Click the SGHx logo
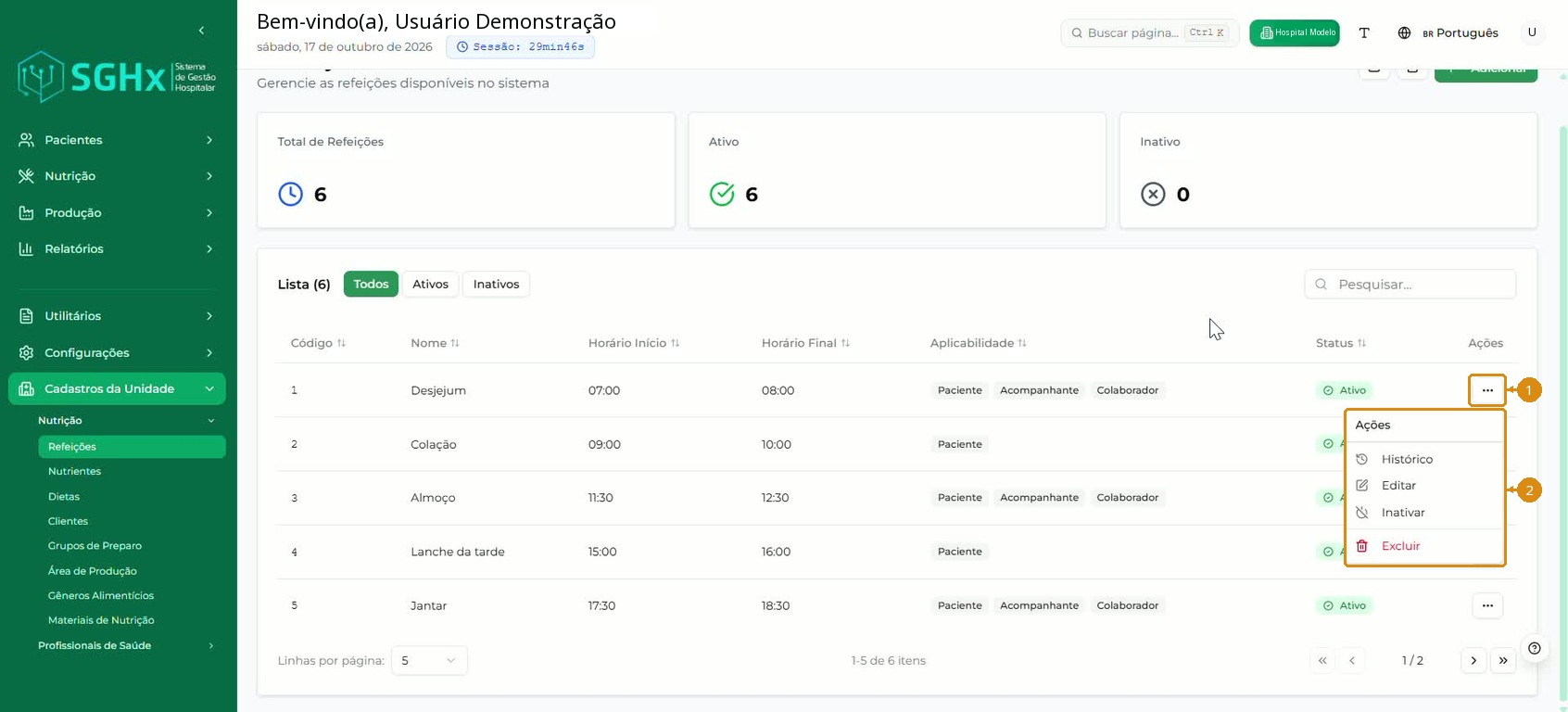Image resolution: width=1568 pixels, height=712 pixels. [117, 77]
